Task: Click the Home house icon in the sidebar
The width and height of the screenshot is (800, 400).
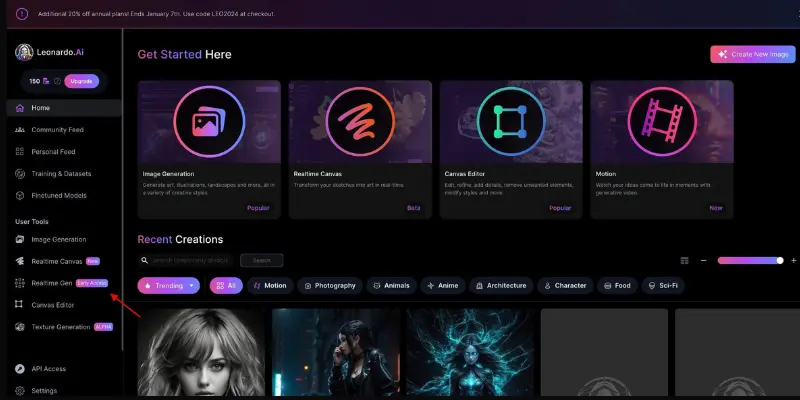Action: 20,108
